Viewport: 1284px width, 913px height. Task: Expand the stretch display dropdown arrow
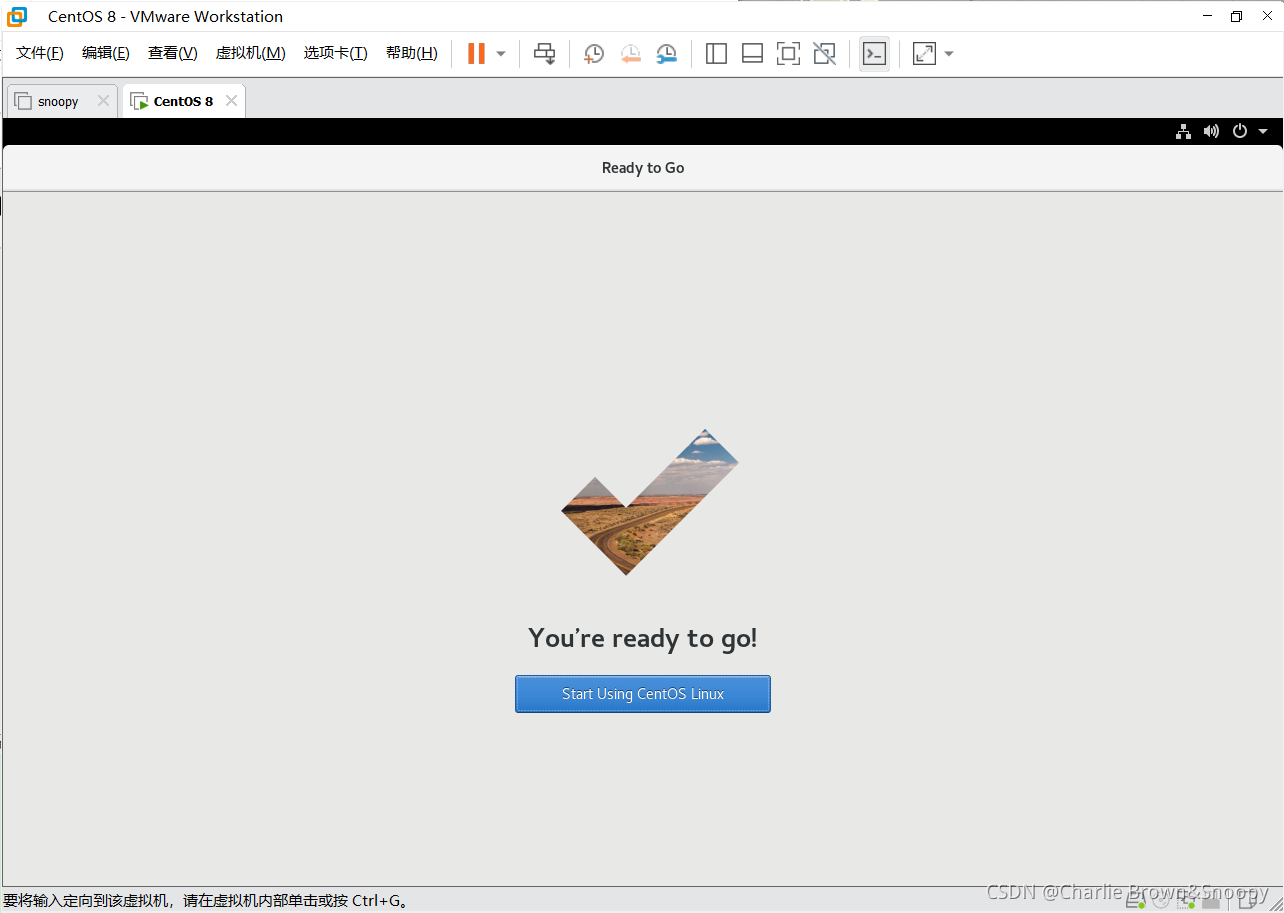click(949, 54)
